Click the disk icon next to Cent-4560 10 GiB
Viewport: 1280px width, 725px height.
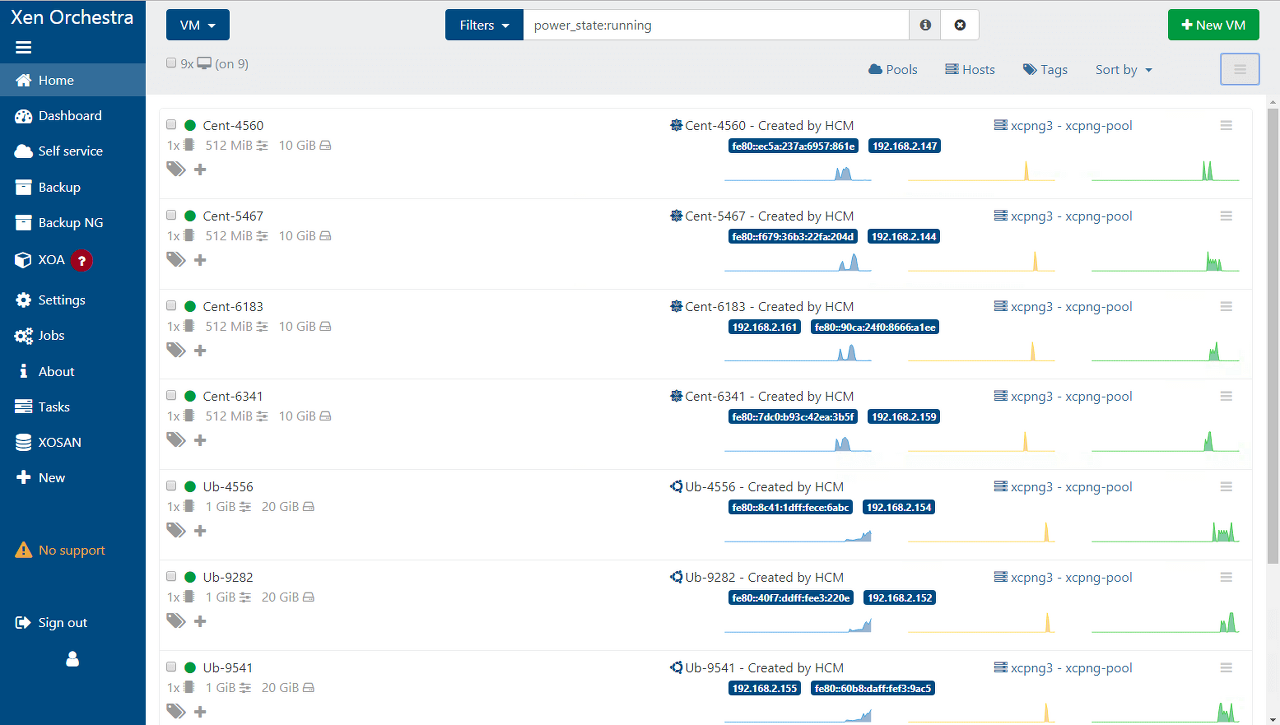coord(325,146)
